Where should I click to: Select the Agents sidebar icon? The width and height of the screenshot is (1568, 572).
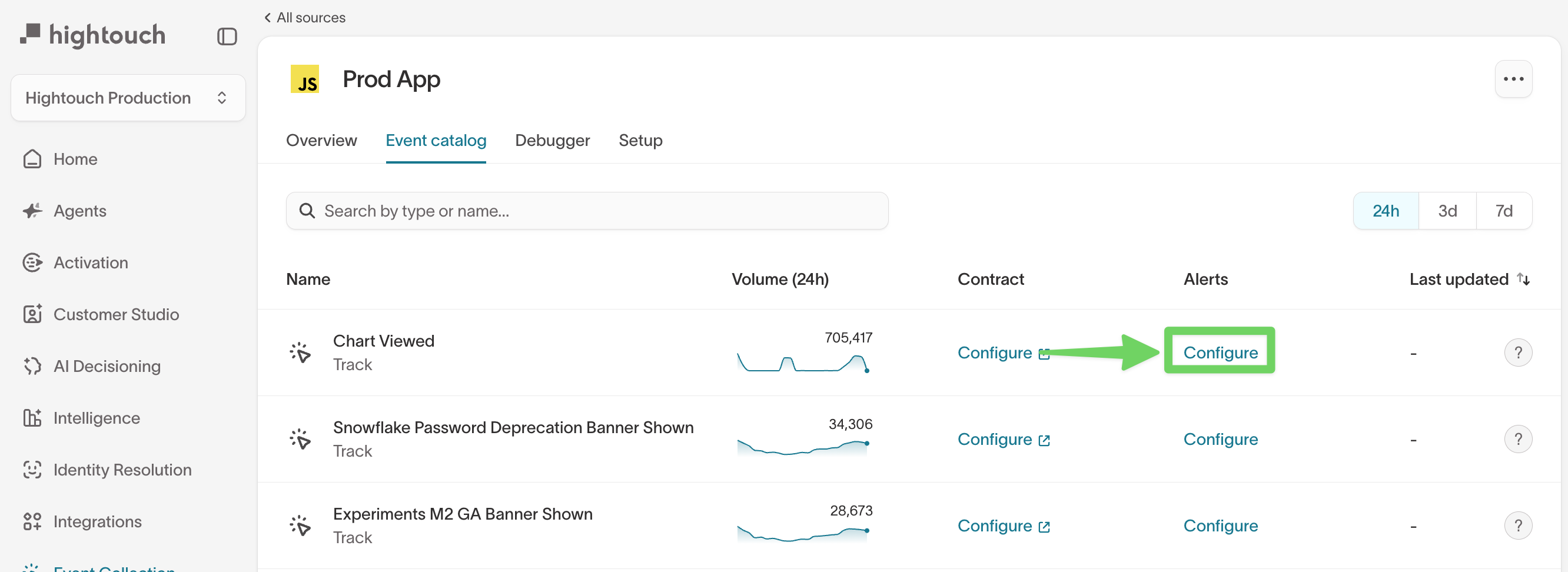[32, 211]
